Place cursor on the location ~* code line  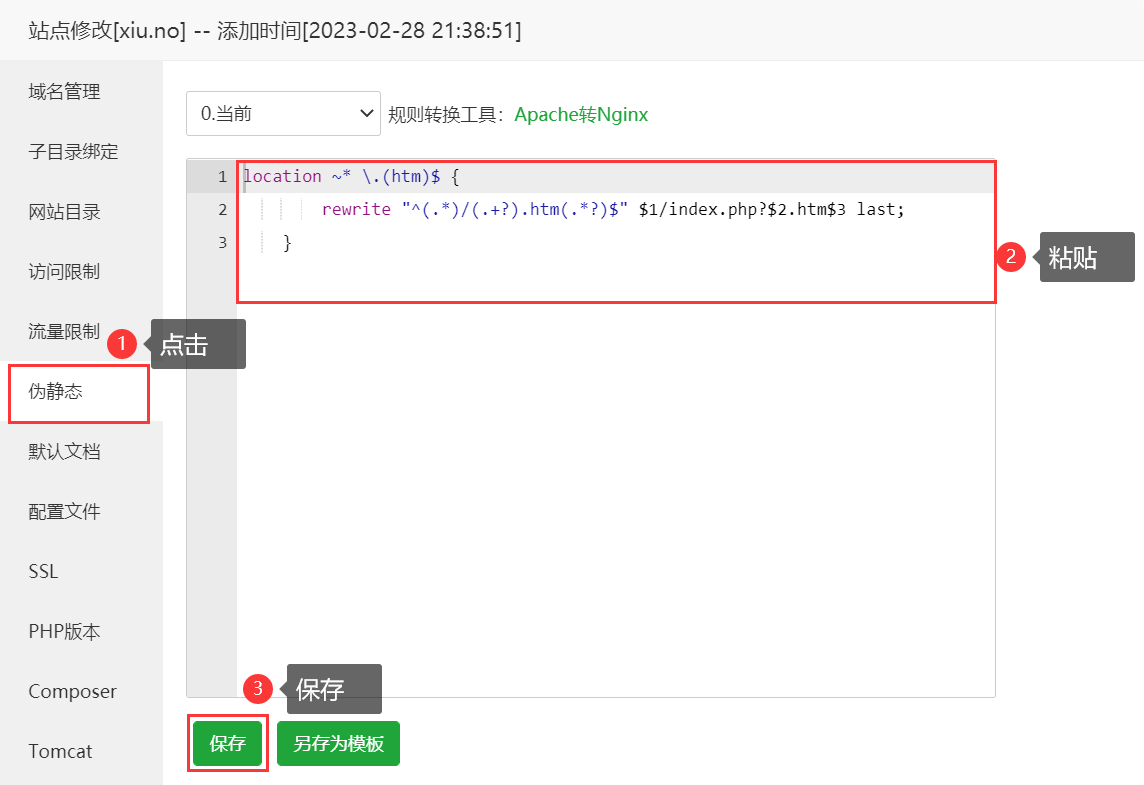tap(350, 177)
